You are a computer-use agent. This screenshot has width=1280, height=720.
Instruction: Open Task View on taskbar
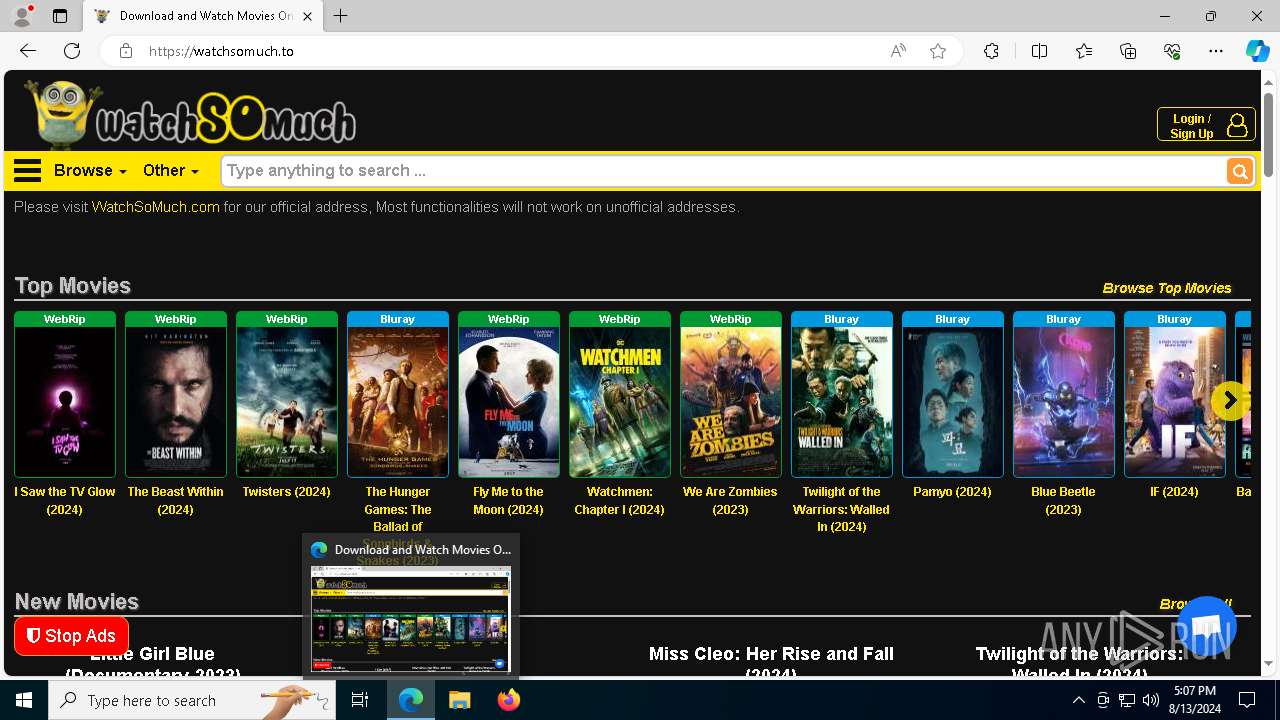click(x=360, y=700)
